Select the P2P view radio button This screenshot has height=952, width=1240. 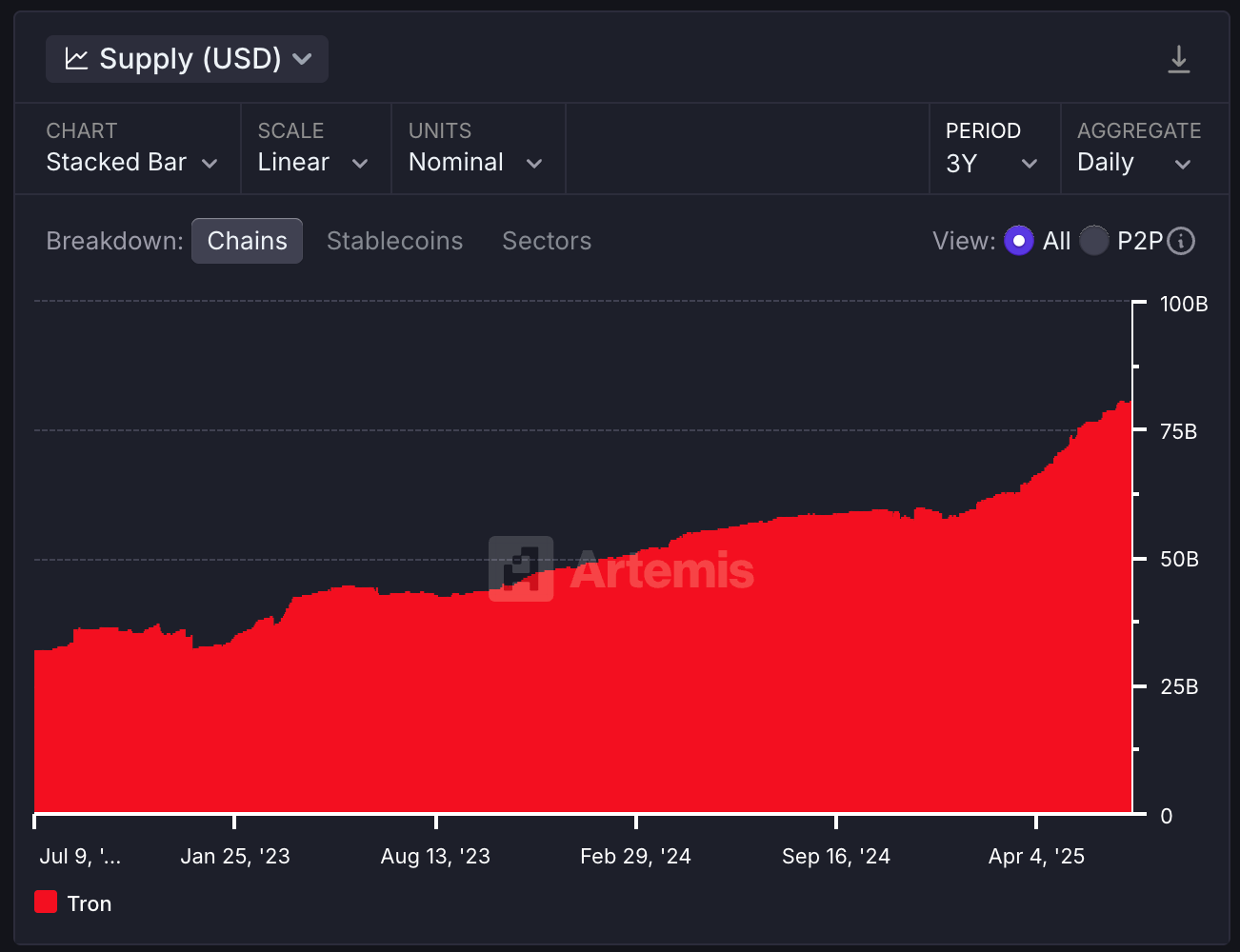pos(1093,241)
